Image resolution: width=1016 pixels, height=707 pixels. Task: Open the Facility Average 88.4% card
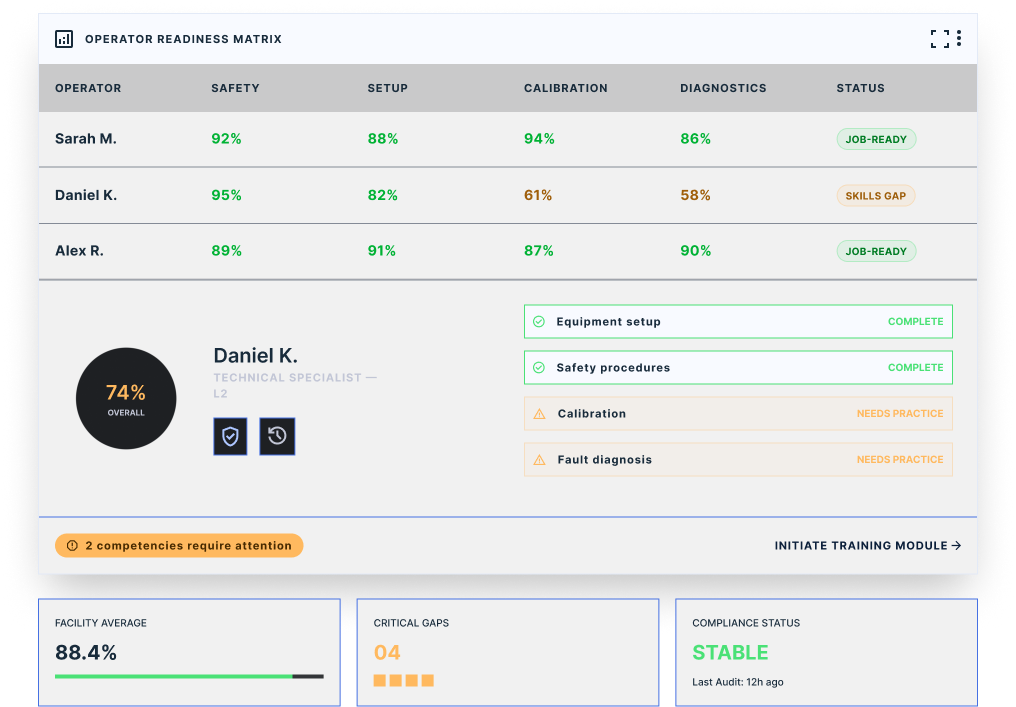pos(189,653)
